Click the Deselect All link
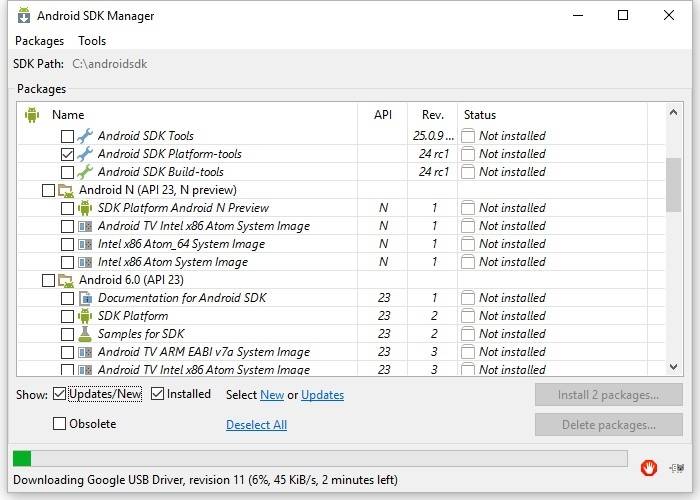Screen dimensions: 700x500 pyautogui.click(x=256, y=425)
